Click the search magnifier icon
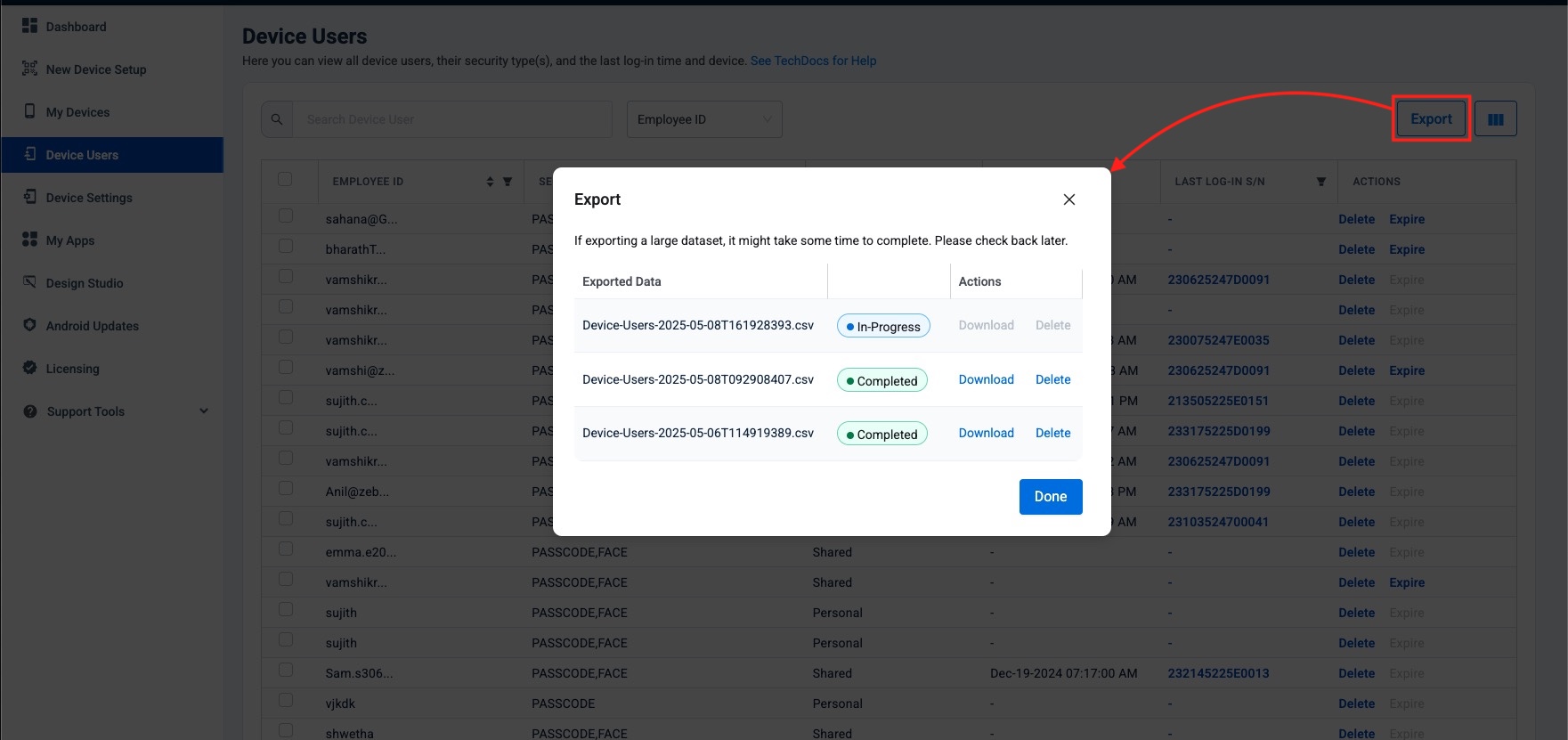Image resolution: width=1568 pixels, height=740 pixels. pyautogui.click(x=277, y=119)
